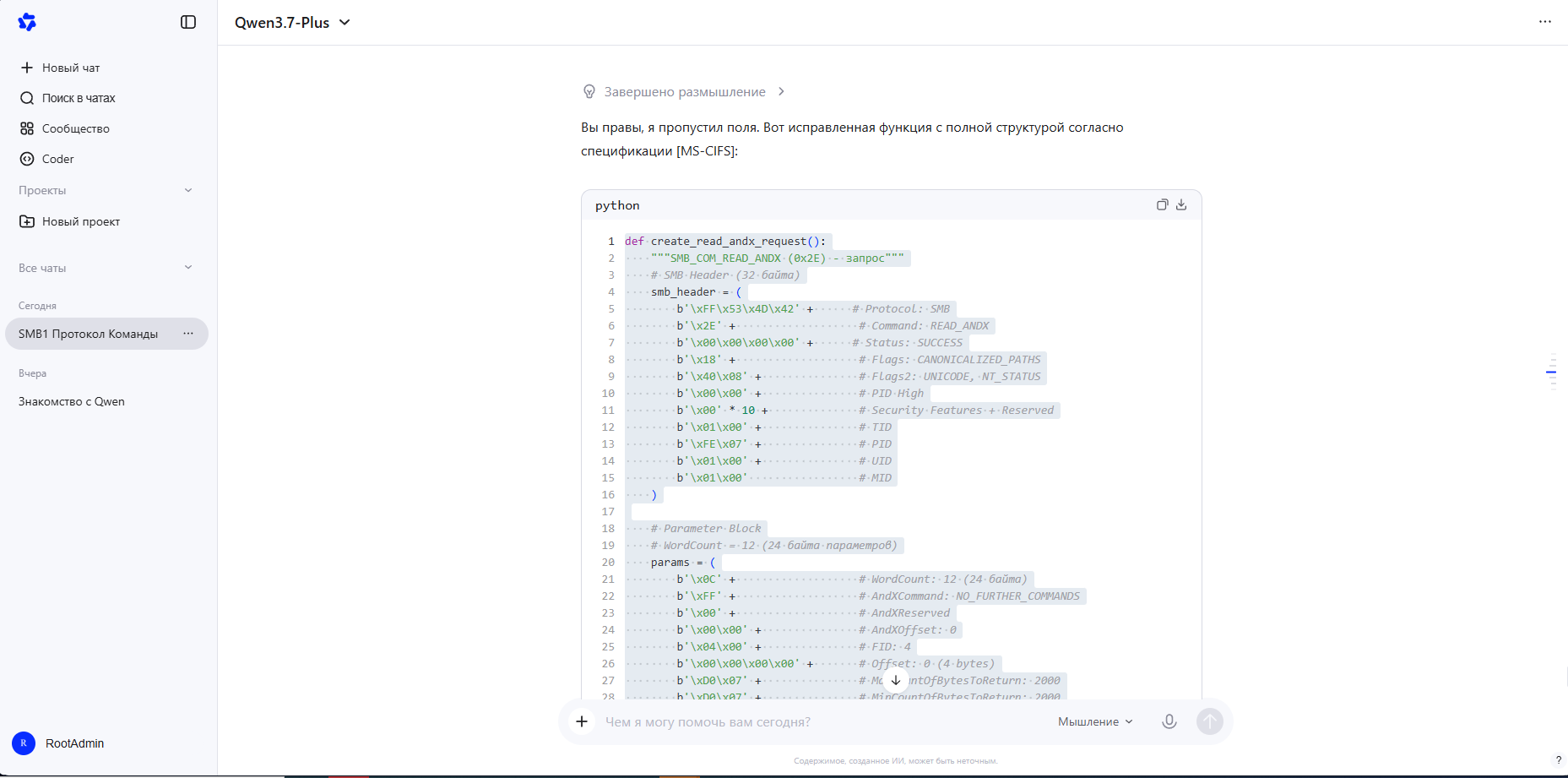
Task: Click the # UID comment
Action: pyautogui.click(x=876, y=460)
